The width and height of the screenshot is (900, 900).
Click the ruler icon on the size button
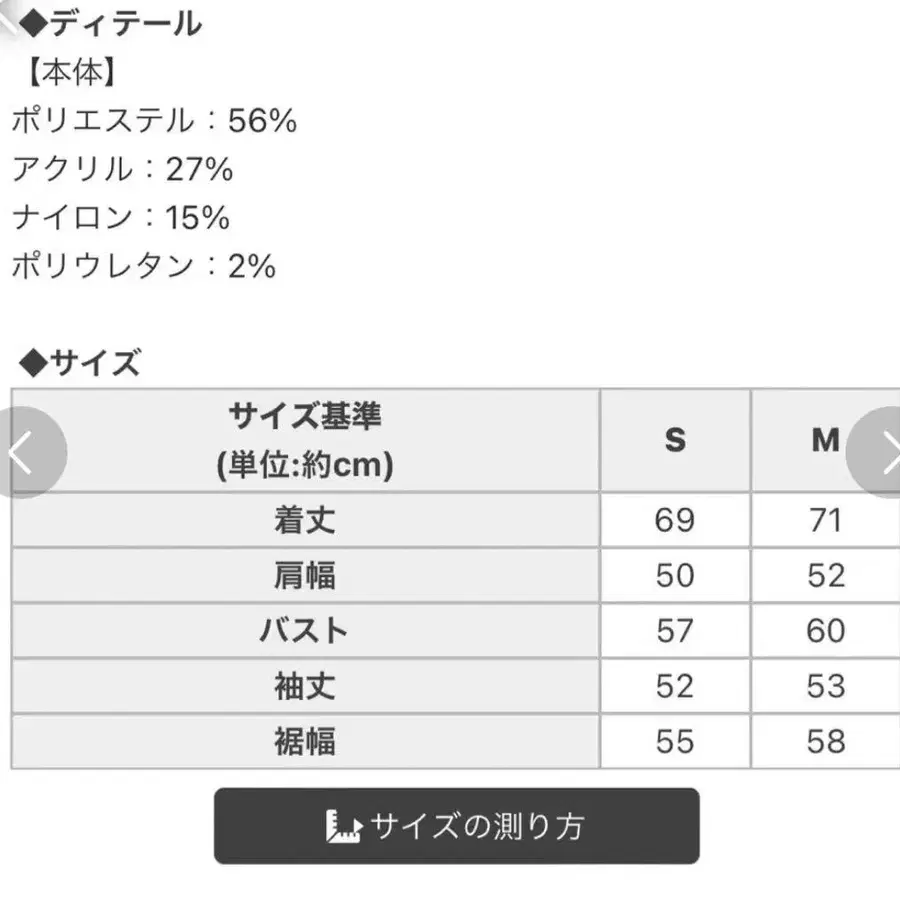pos(343,826)
